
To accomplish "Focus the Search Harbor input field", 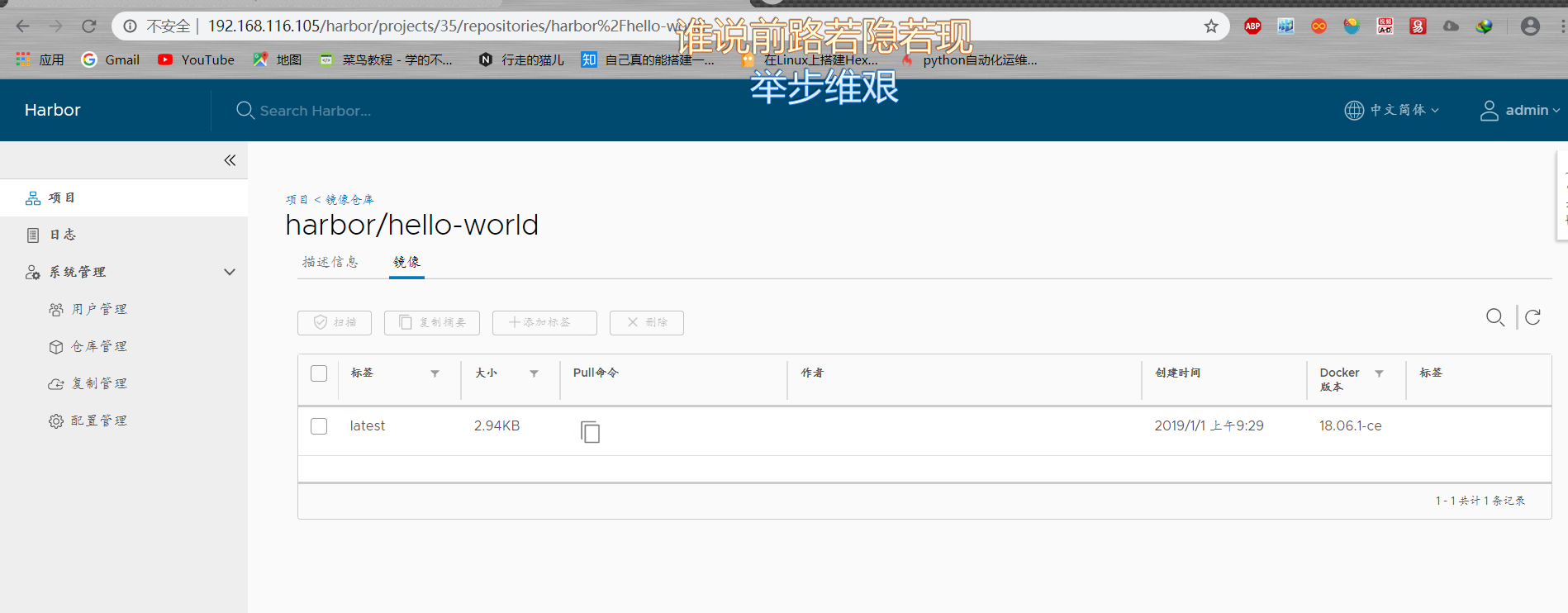I will click(x=316, y=111).
